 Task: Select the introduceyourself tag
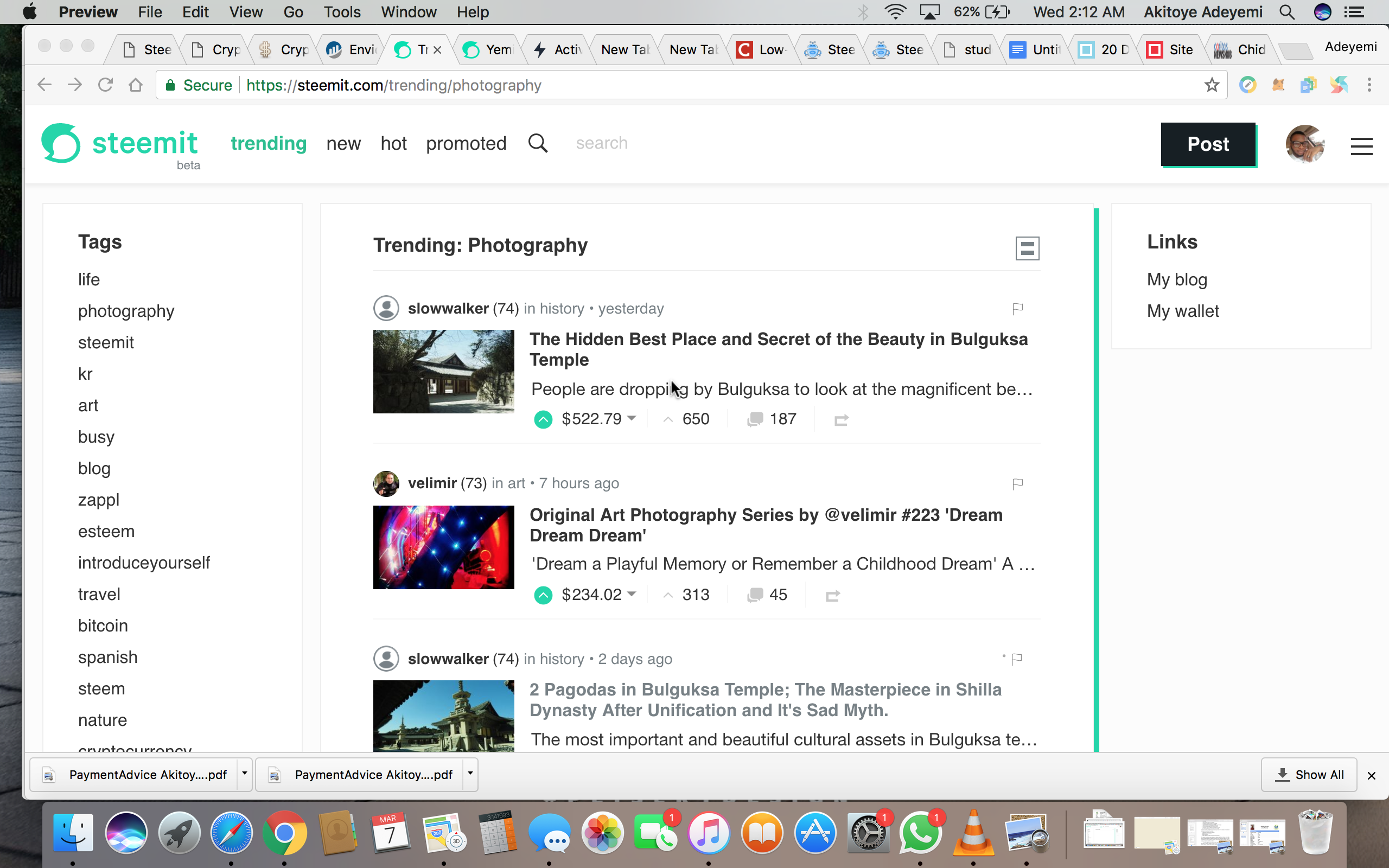[x=144, y=563]
